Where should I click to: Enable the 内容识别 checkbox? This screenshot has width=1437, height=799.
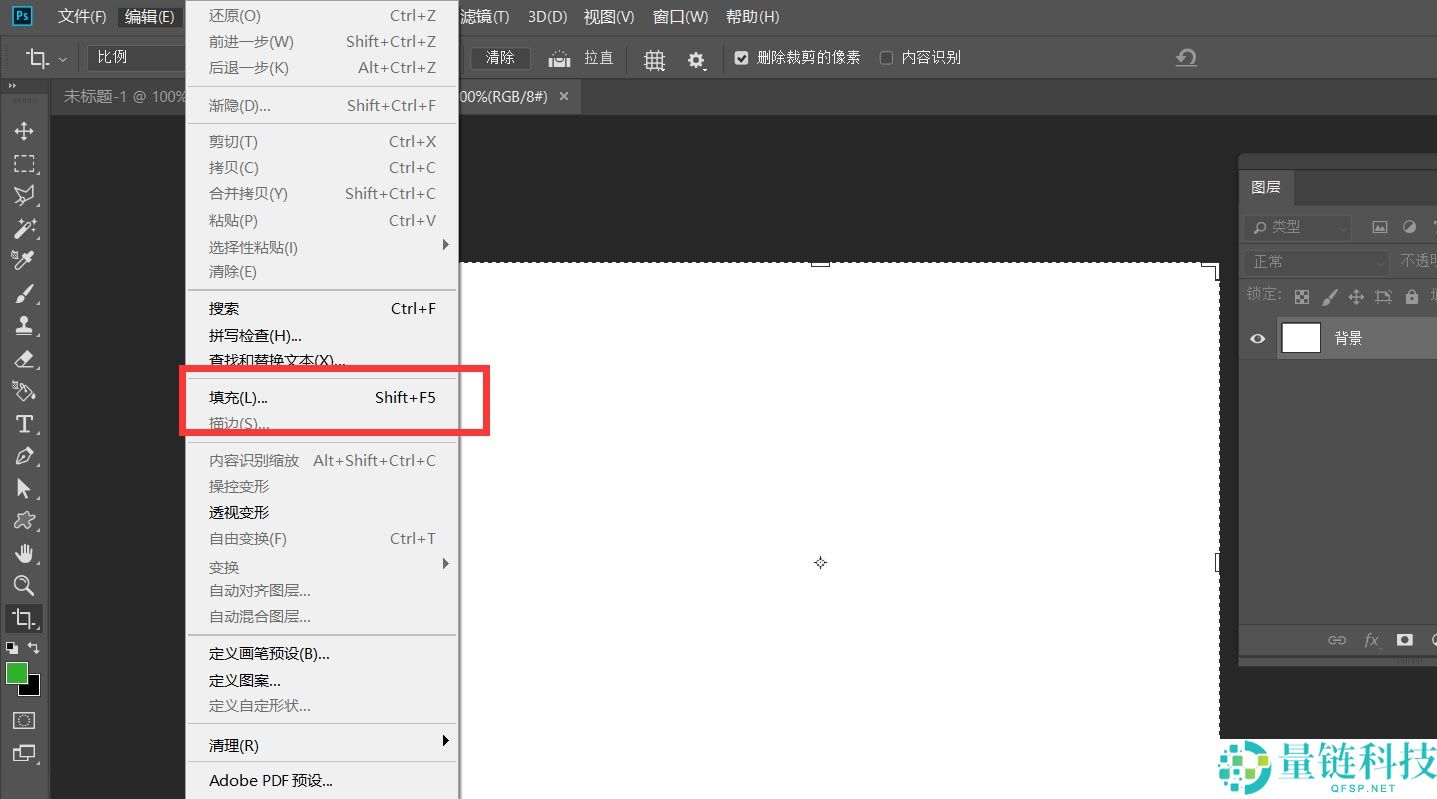coord(886,58)
